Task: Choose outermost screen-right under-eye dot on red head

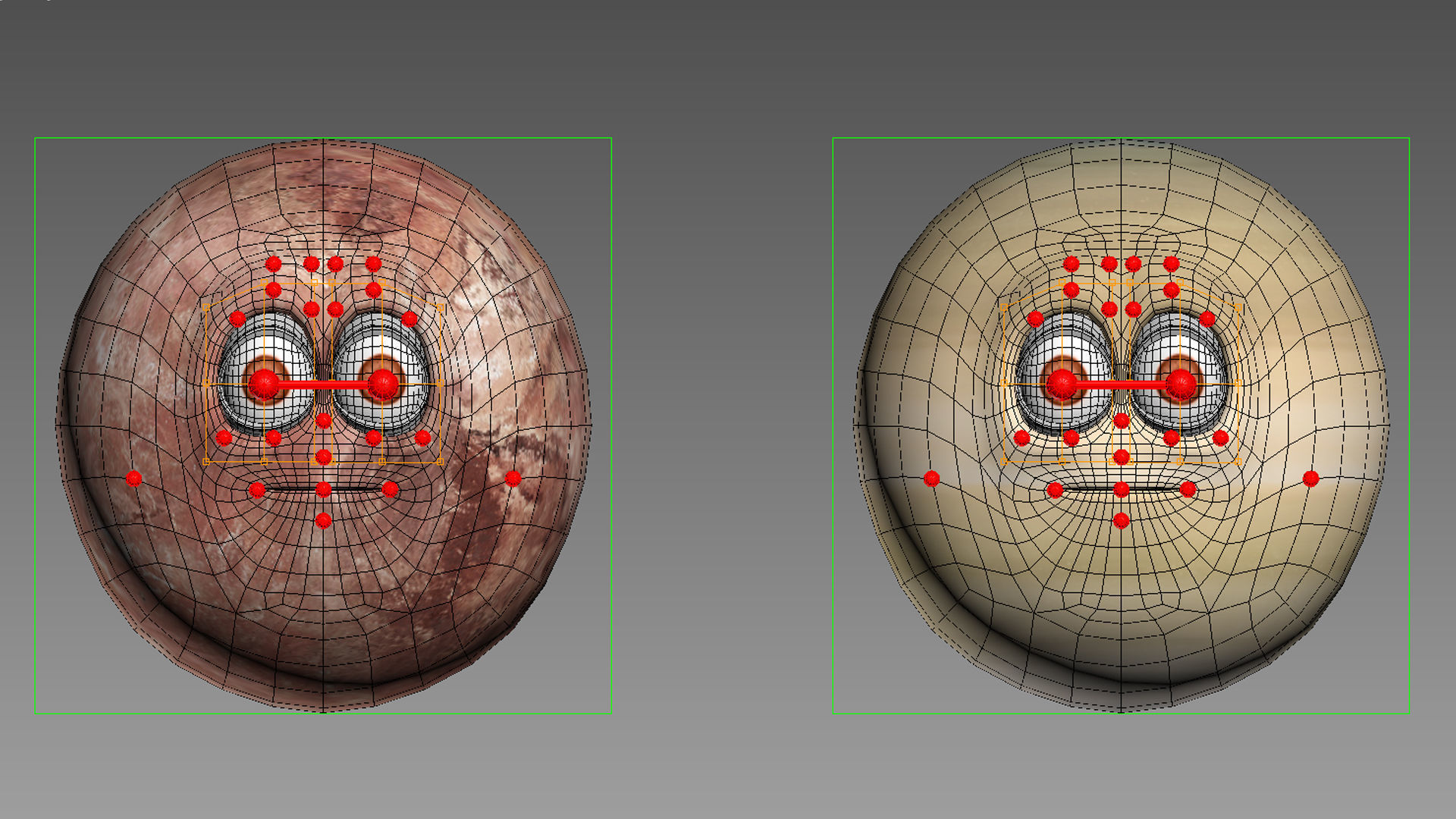Action: (x=422, y=438)
